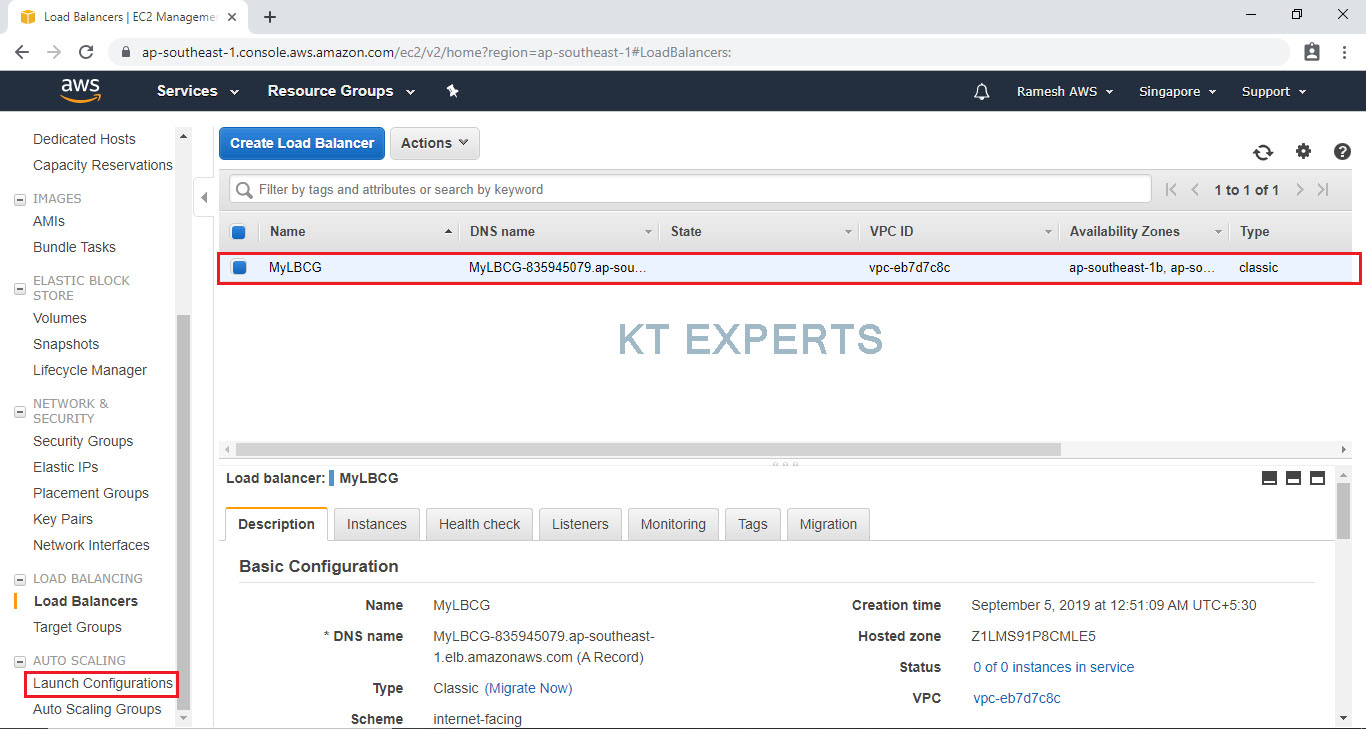
Task: Switch to the Instances tab
Action: coord(377,524)
